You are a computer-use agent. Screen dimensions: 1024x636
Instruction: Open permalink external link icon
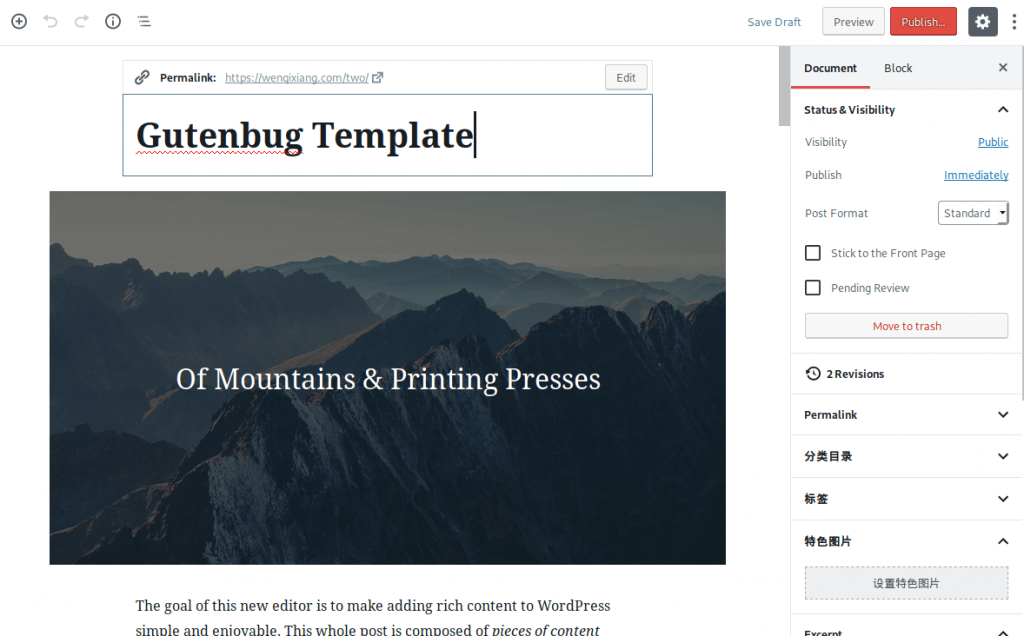pyautogui.click(x=377, y=78)
